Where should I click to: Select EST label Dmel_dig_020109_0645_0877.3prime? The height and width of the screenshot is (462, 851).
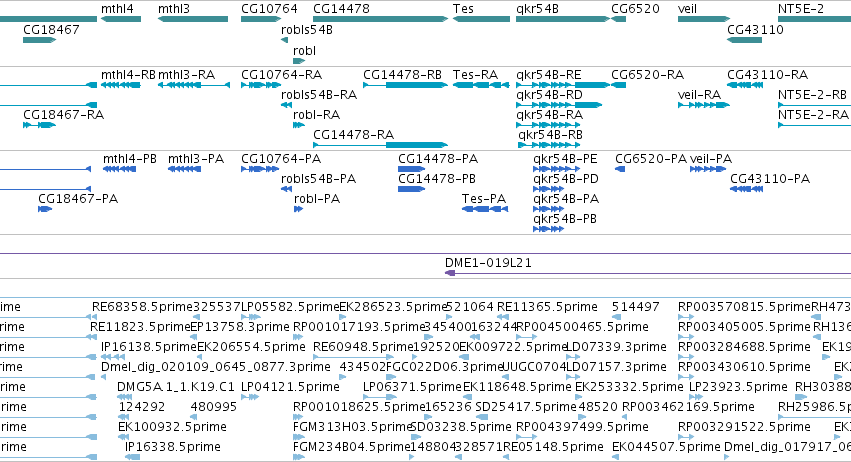[x=215, y=366]
